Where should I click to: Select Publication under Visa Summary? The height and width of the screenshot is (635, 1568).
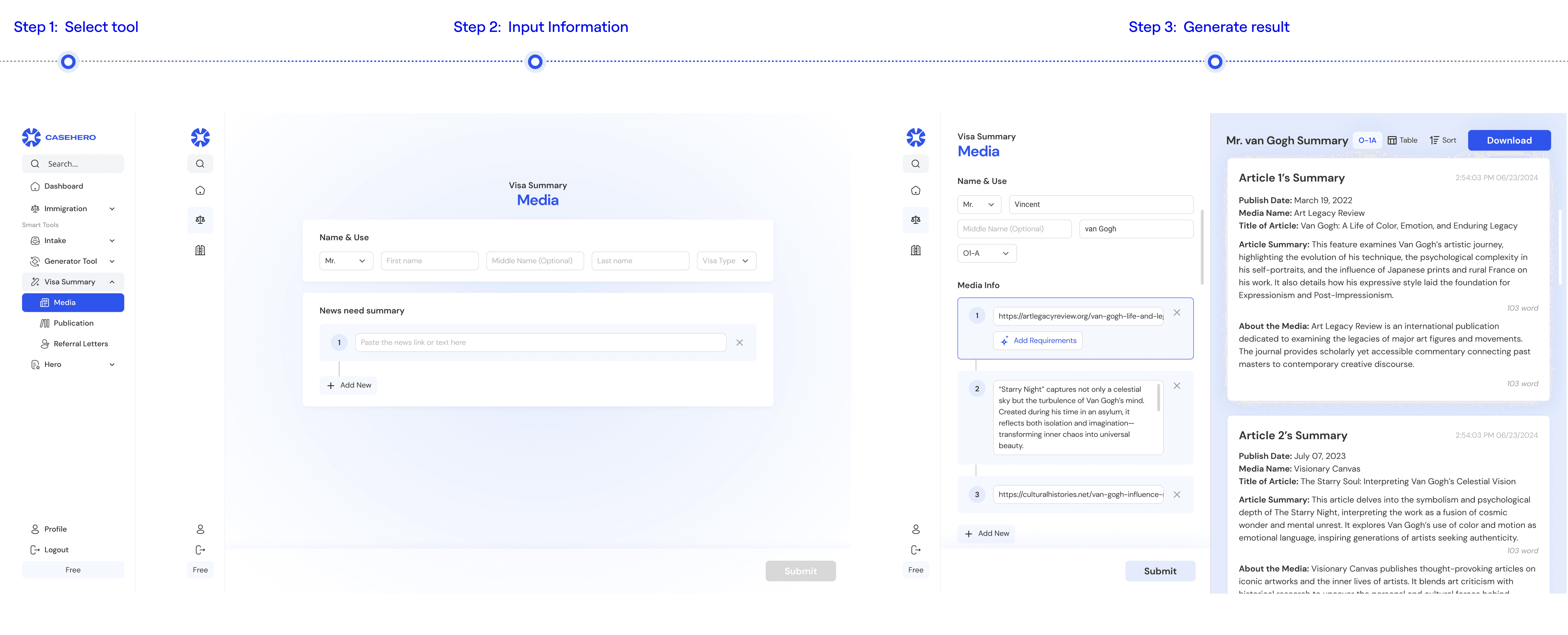[73, 323]
